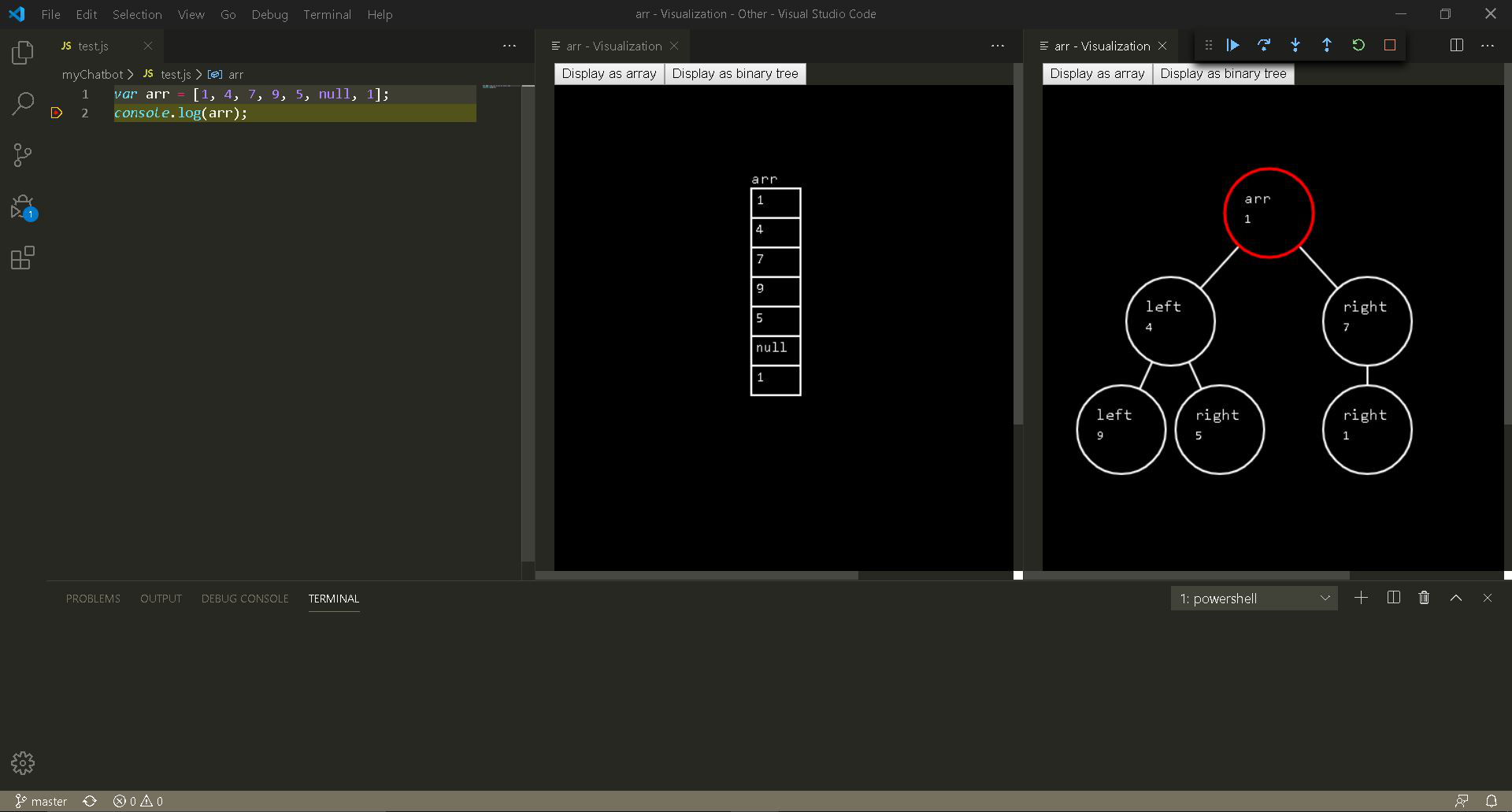This screenshot has height=812, width=1512.
Task: Click the Step Over debug icon
Action: 1264,46
